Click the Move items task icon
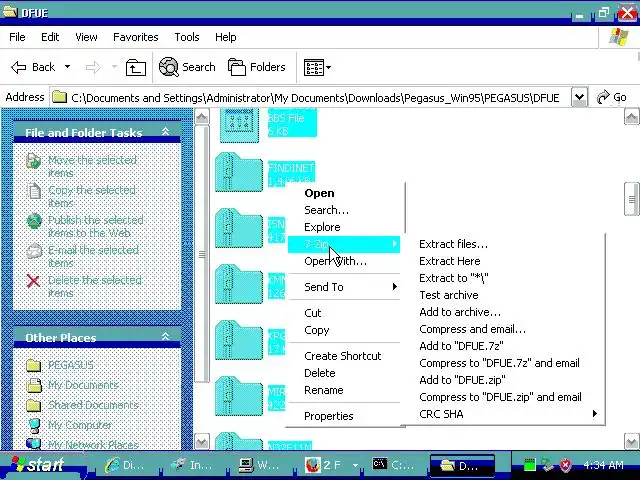The image size is (640, 480). [33, 161]
